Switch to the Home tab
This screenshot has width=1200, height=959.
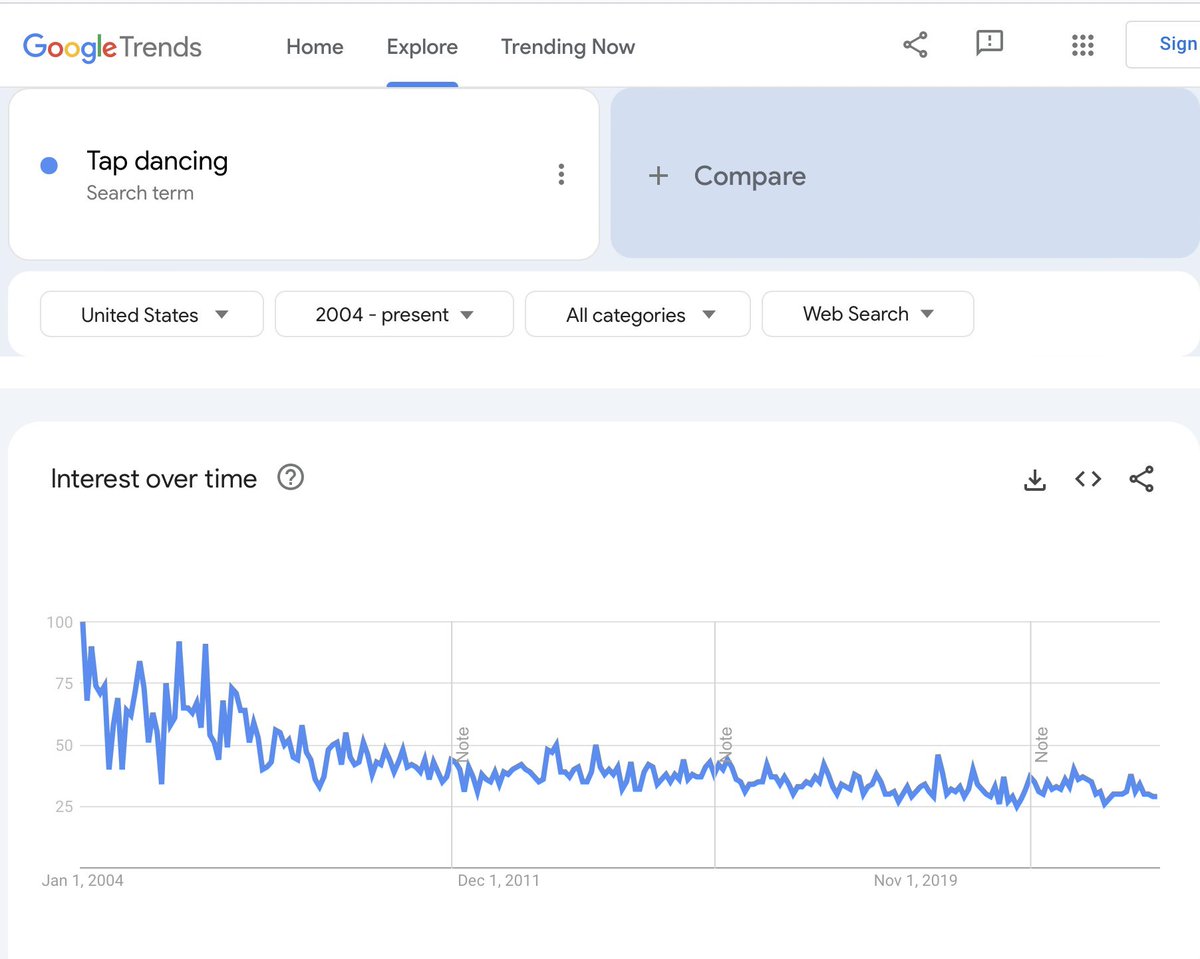pyautogui.click(x=314, y=46)
